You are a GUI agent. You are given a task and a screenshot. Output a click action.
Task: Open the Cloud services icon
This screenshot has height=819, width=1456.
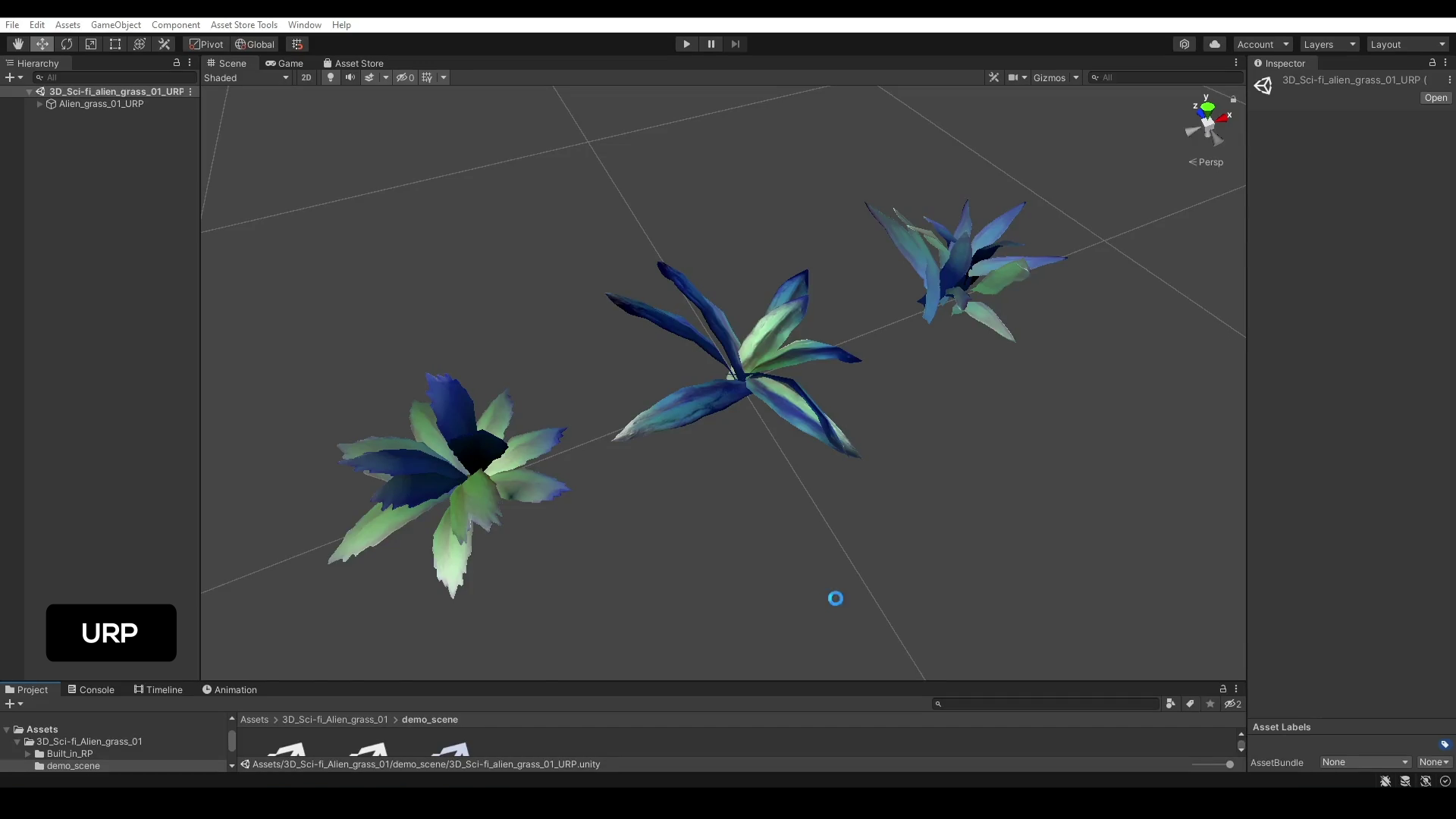click(x=1215, y=44)
